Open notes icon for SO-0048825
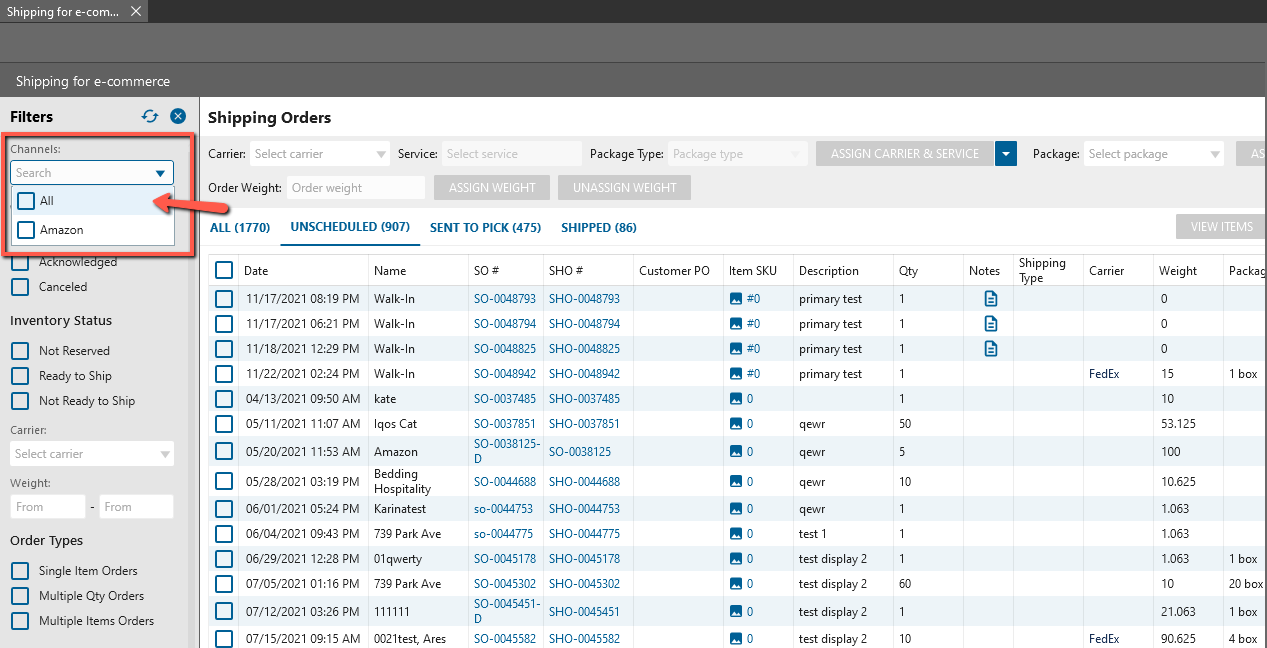This screenshot has height=648, width=1267. 990,348
